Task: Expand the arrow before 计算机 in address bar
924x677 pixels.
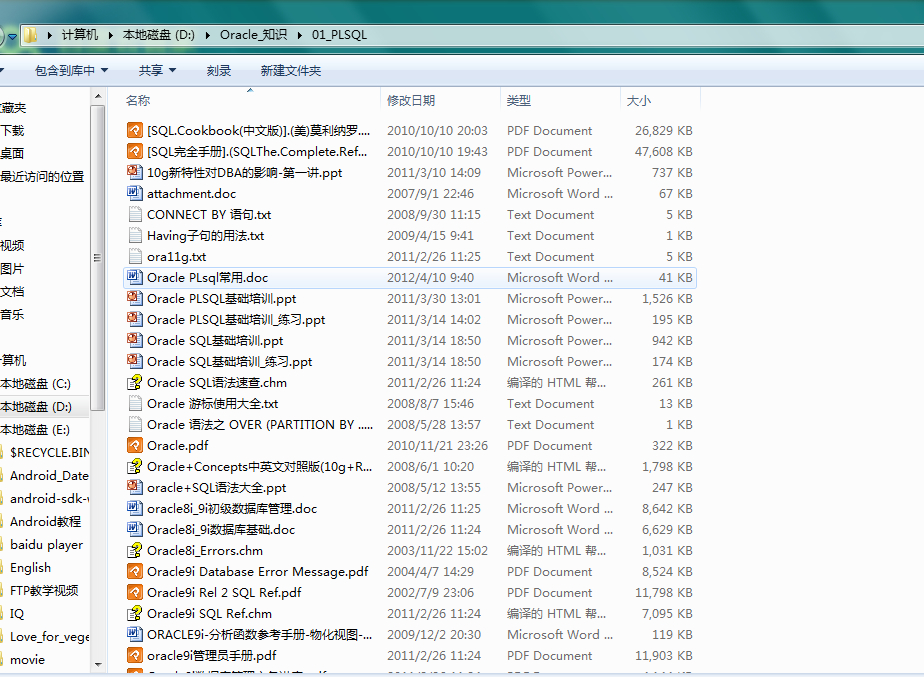Action: pos(50,35)
